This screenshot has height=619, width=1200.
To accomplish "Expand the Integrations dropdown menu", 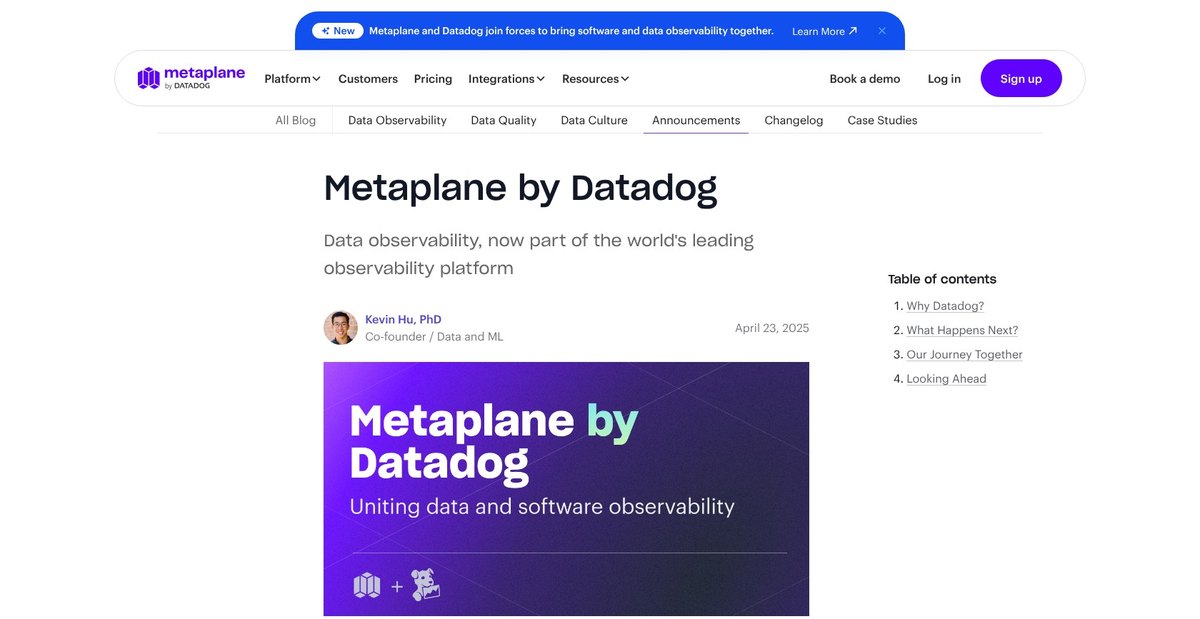I will click(x=506, y=79).
